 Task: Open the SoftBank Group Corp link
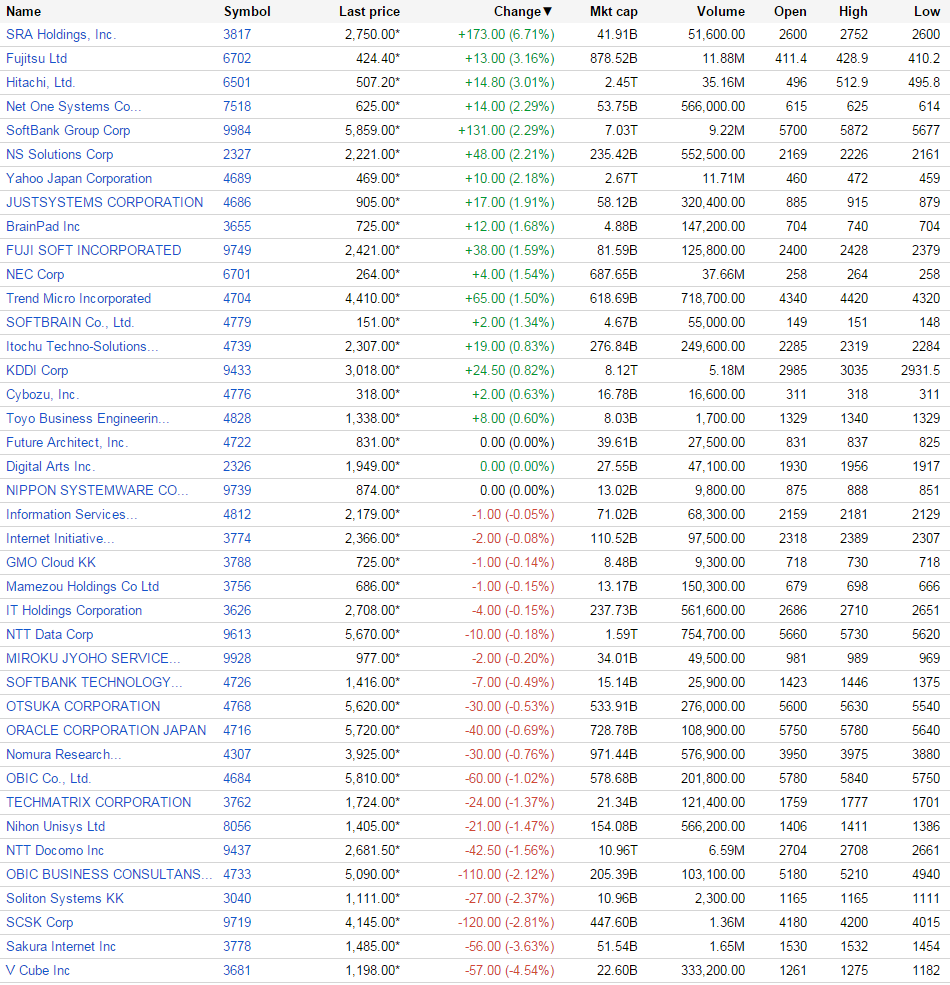click(68, 130)
